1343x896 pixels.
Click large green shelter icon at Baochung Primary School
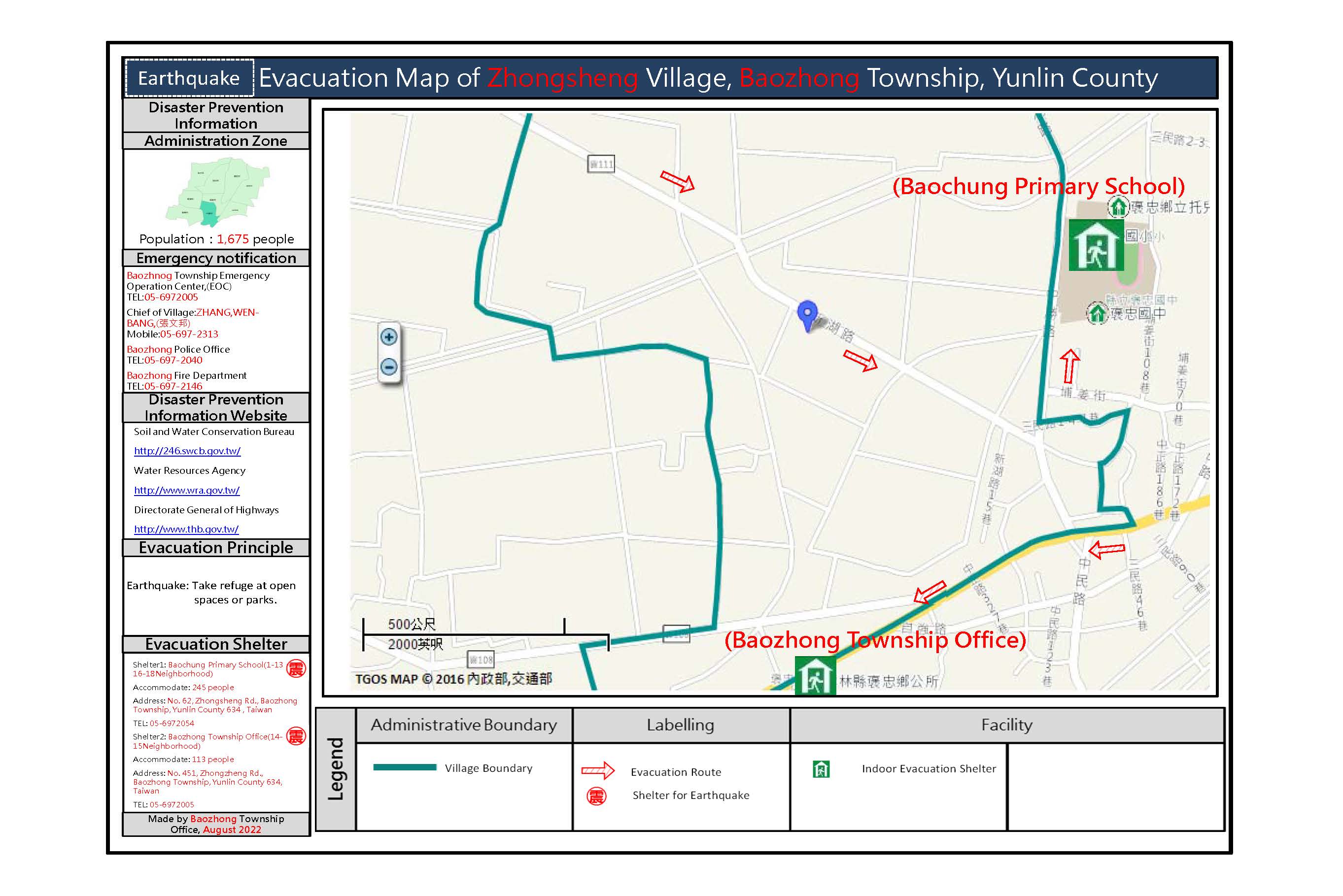[x=1096, y=245]
